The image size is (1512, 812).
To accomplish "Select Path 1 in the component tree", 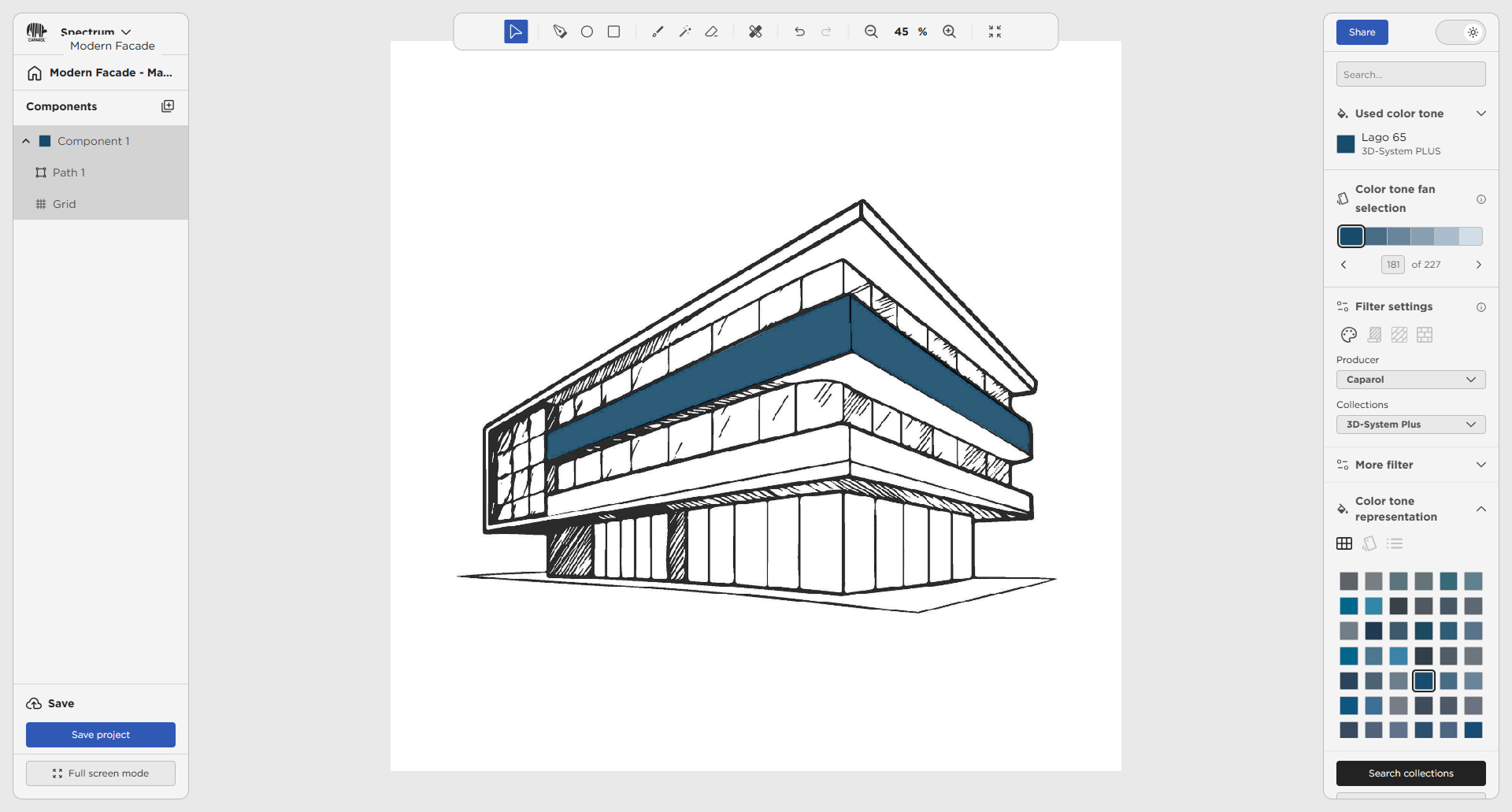I will 69,172.
